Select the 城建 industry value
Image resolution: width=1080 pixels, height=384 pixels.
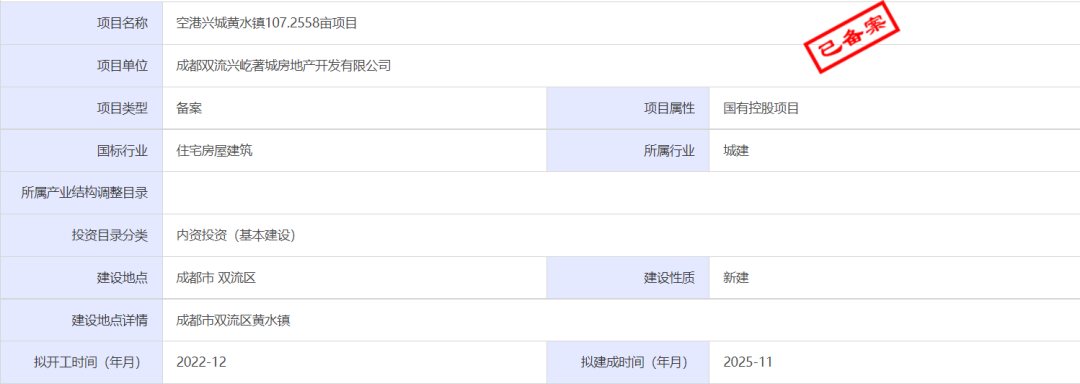(736, 151)
